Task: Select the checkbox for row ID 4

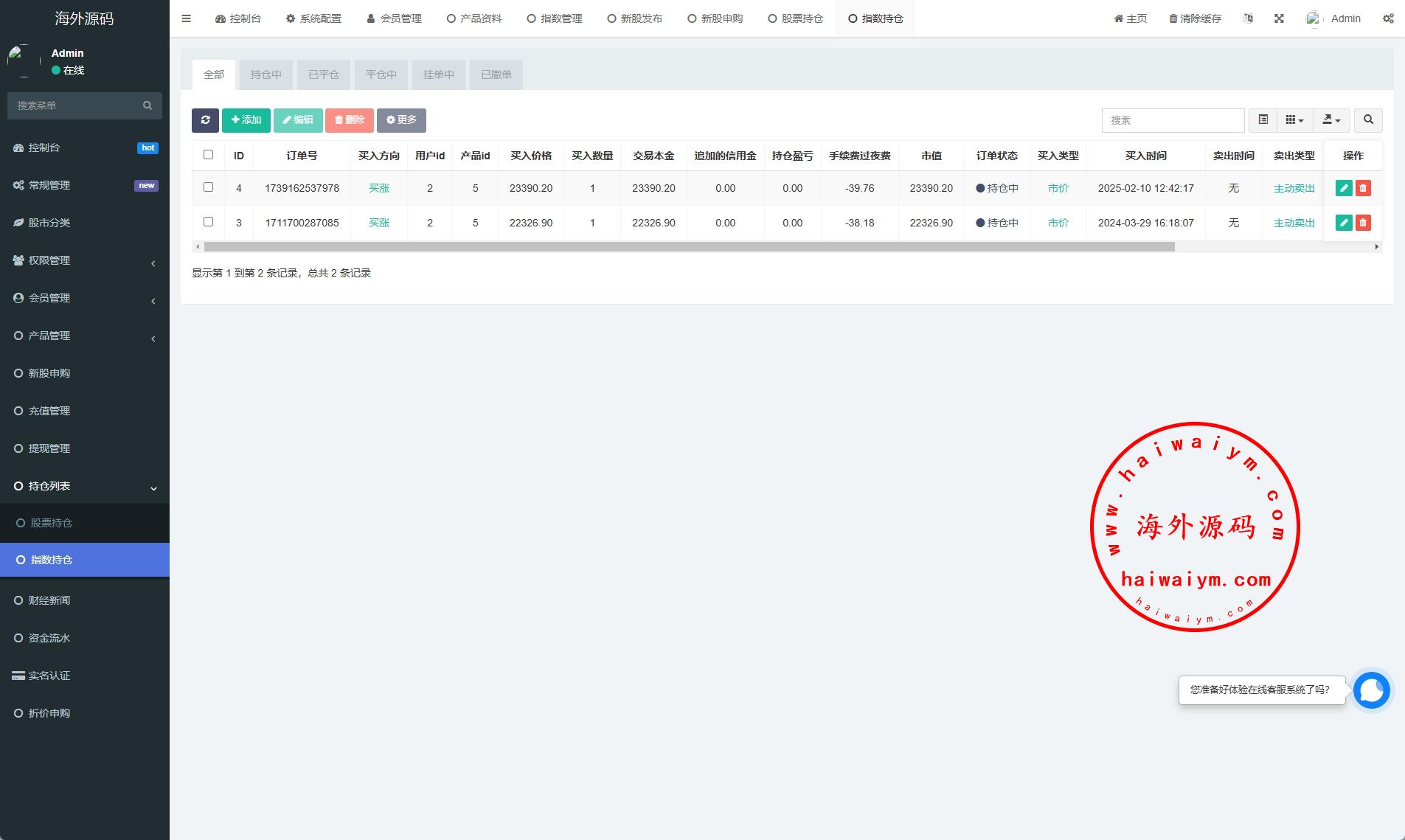Action: [208, 187]
